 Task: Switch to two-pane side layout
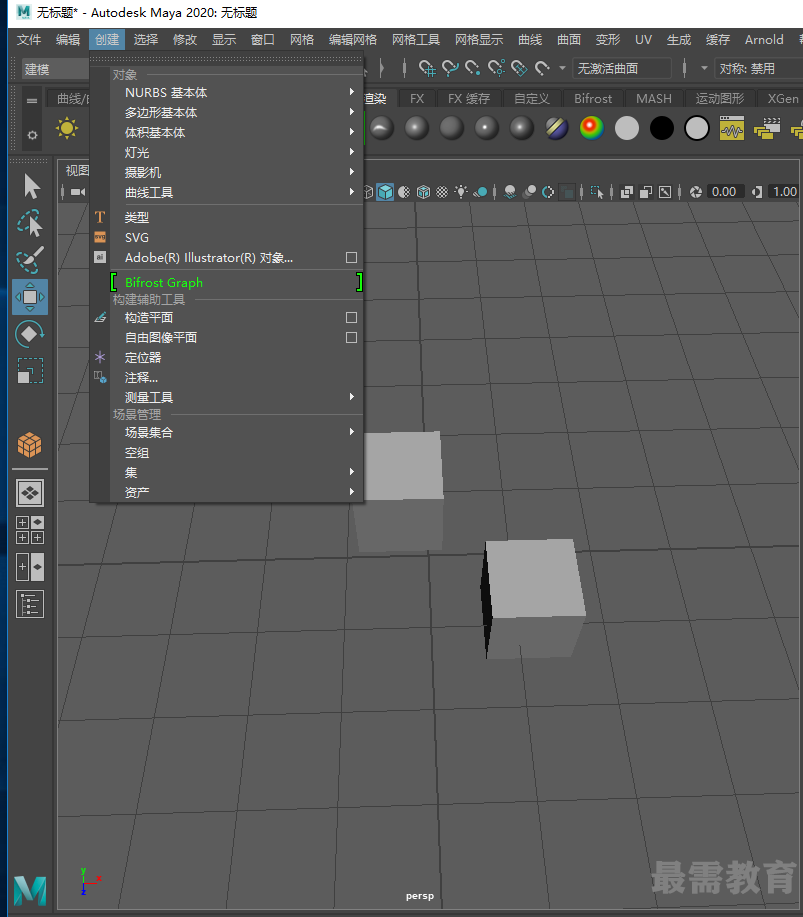click(30, 567)
